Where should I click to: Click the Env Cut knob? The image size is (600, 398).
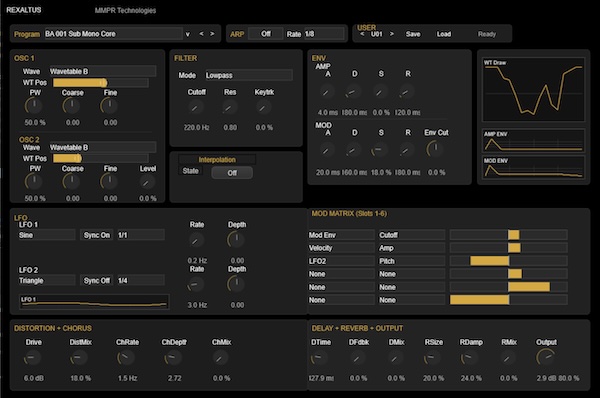click(x=435, y=148)
